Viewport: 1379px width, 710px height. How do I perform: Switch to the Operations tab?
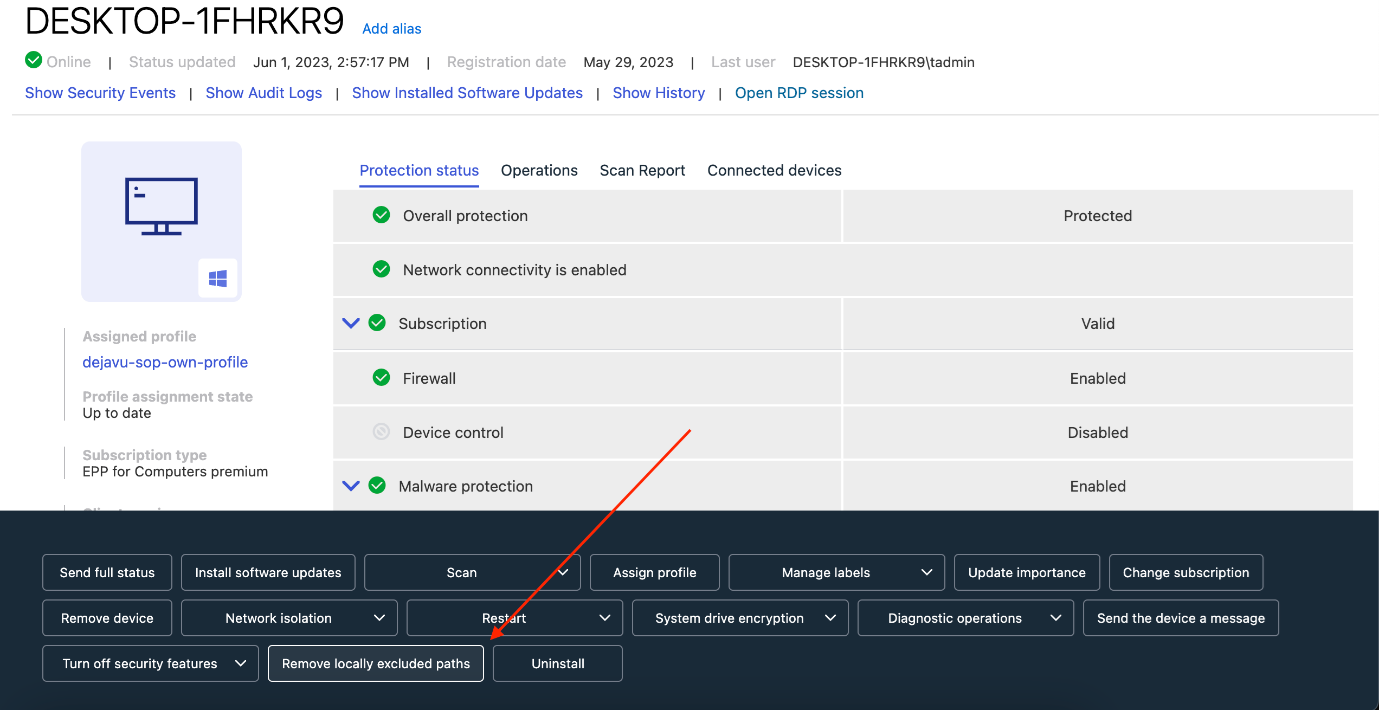click(x=539, y=170)
